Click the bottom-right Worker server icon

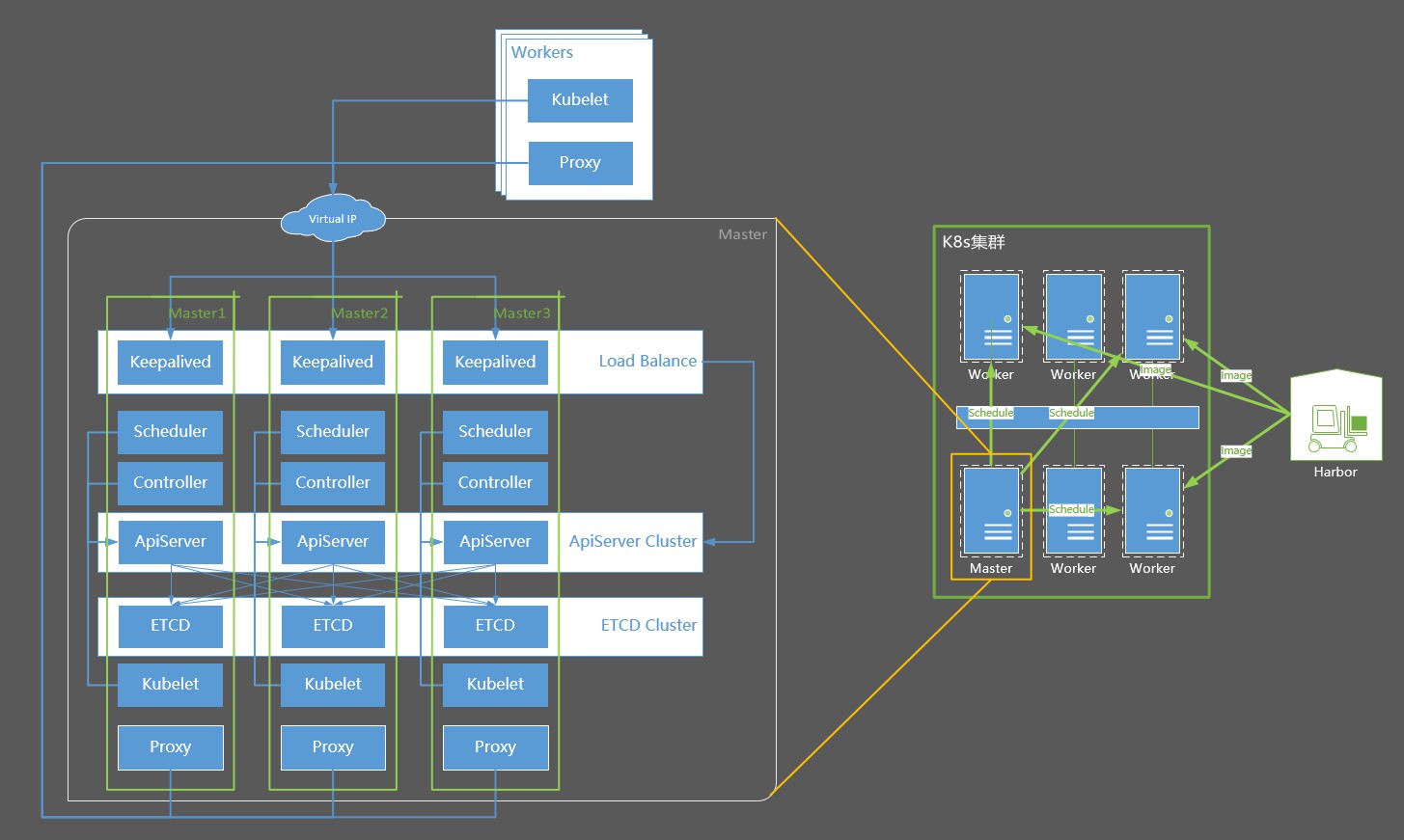tap(1153, 511)
